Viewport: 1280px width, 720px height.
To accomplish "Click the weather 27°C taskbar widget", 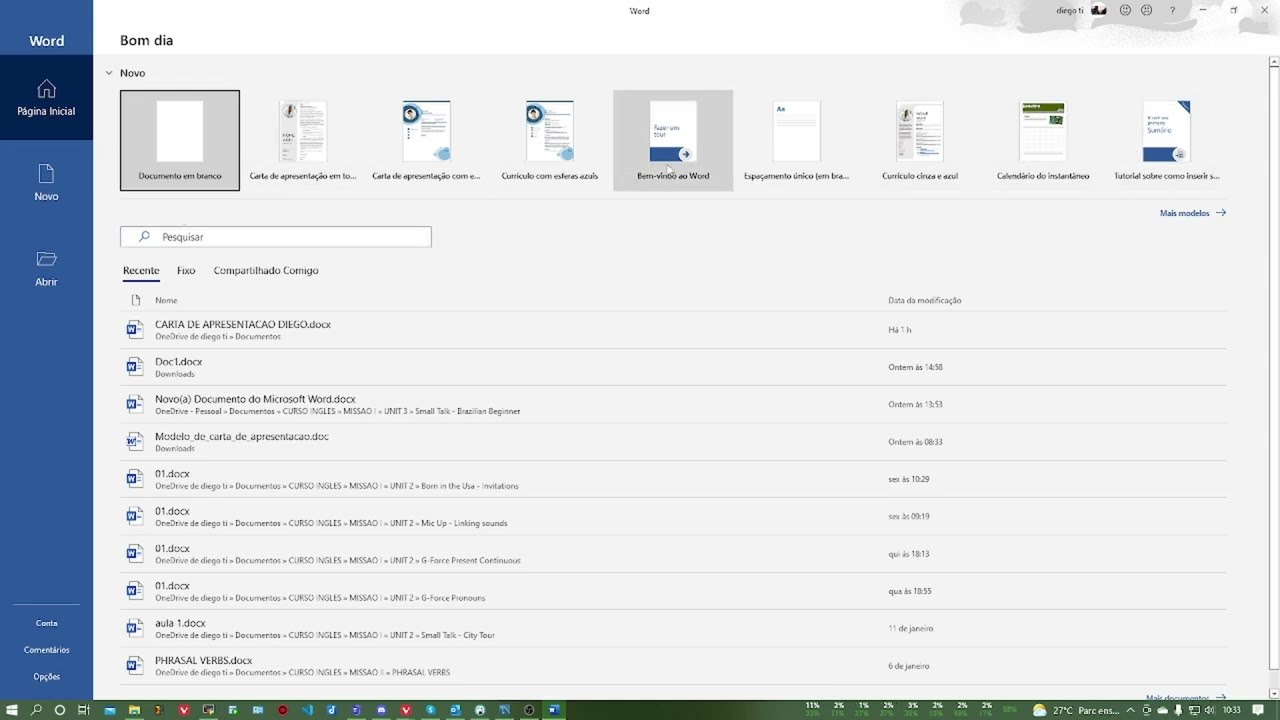I will click(1076, 710).
